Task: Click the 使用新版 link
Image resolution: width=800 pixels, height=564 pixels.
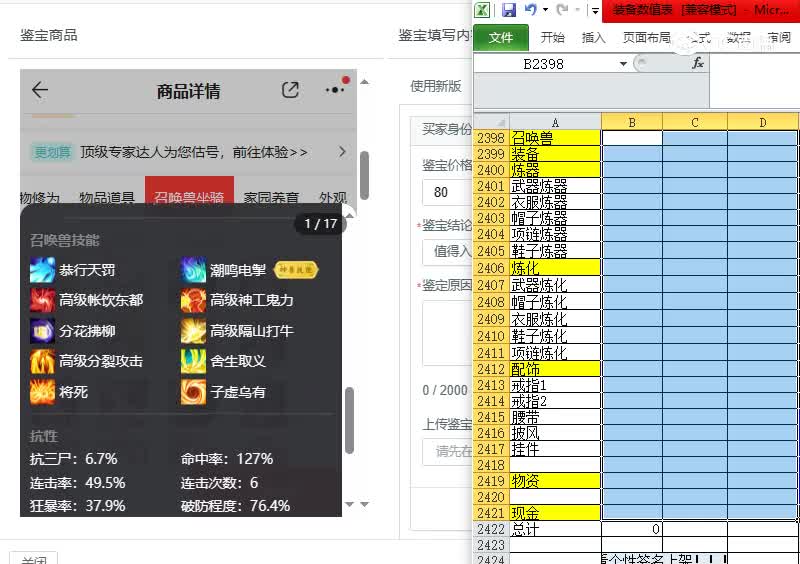Action: [x=436, y=86]
